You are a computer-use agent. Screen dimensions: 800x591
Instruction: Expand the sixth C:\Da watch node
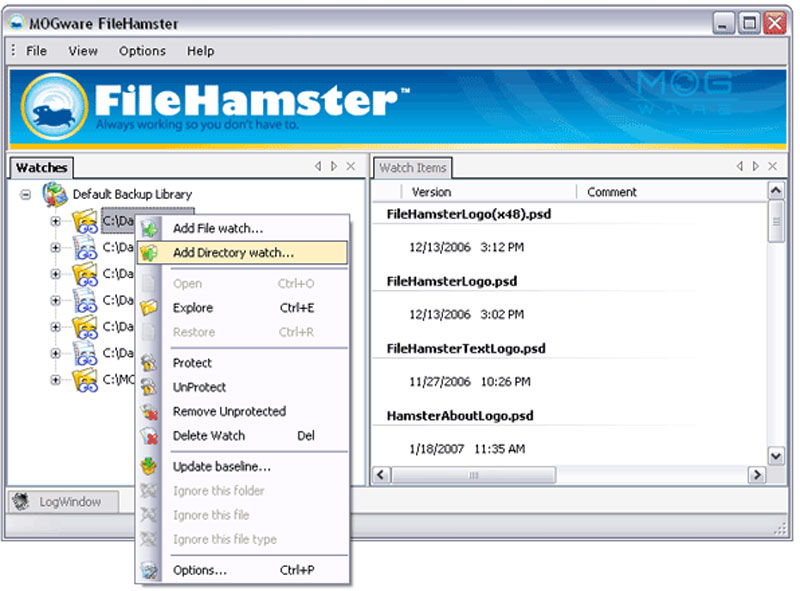(56, 353)
